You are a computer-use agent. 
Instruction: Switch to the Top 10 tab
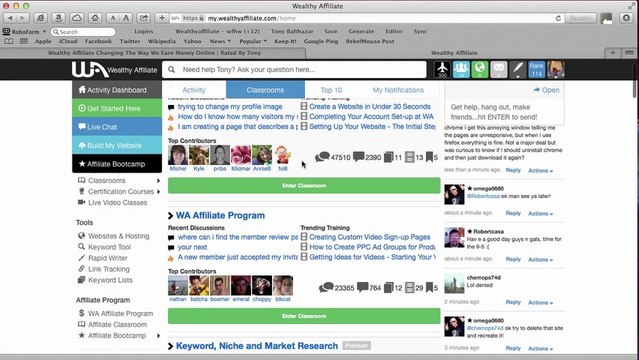[x=331, y=90]
